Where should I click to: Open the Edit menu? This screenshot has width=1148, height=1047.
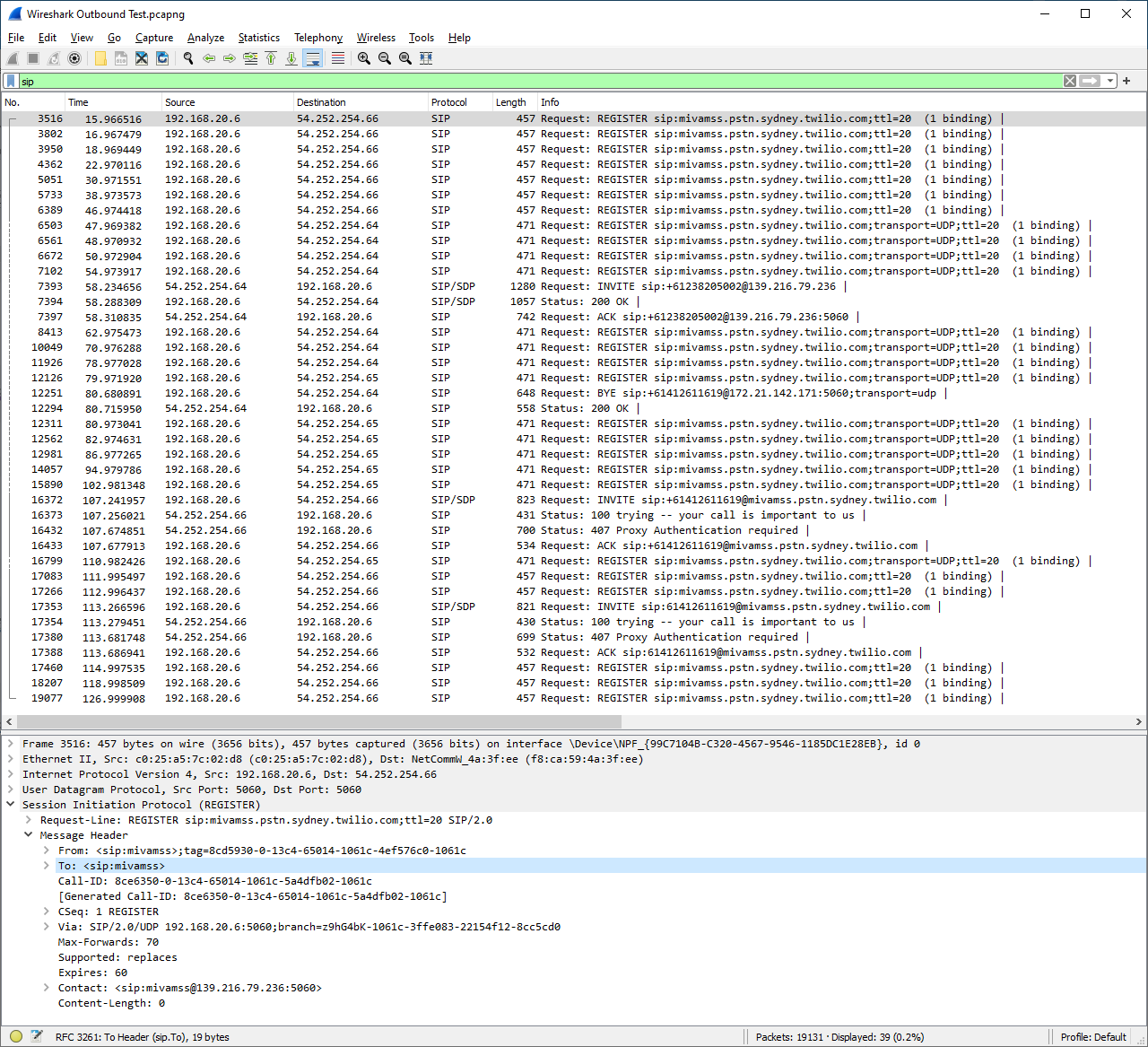pyautogui.click(x=48, y=38)
